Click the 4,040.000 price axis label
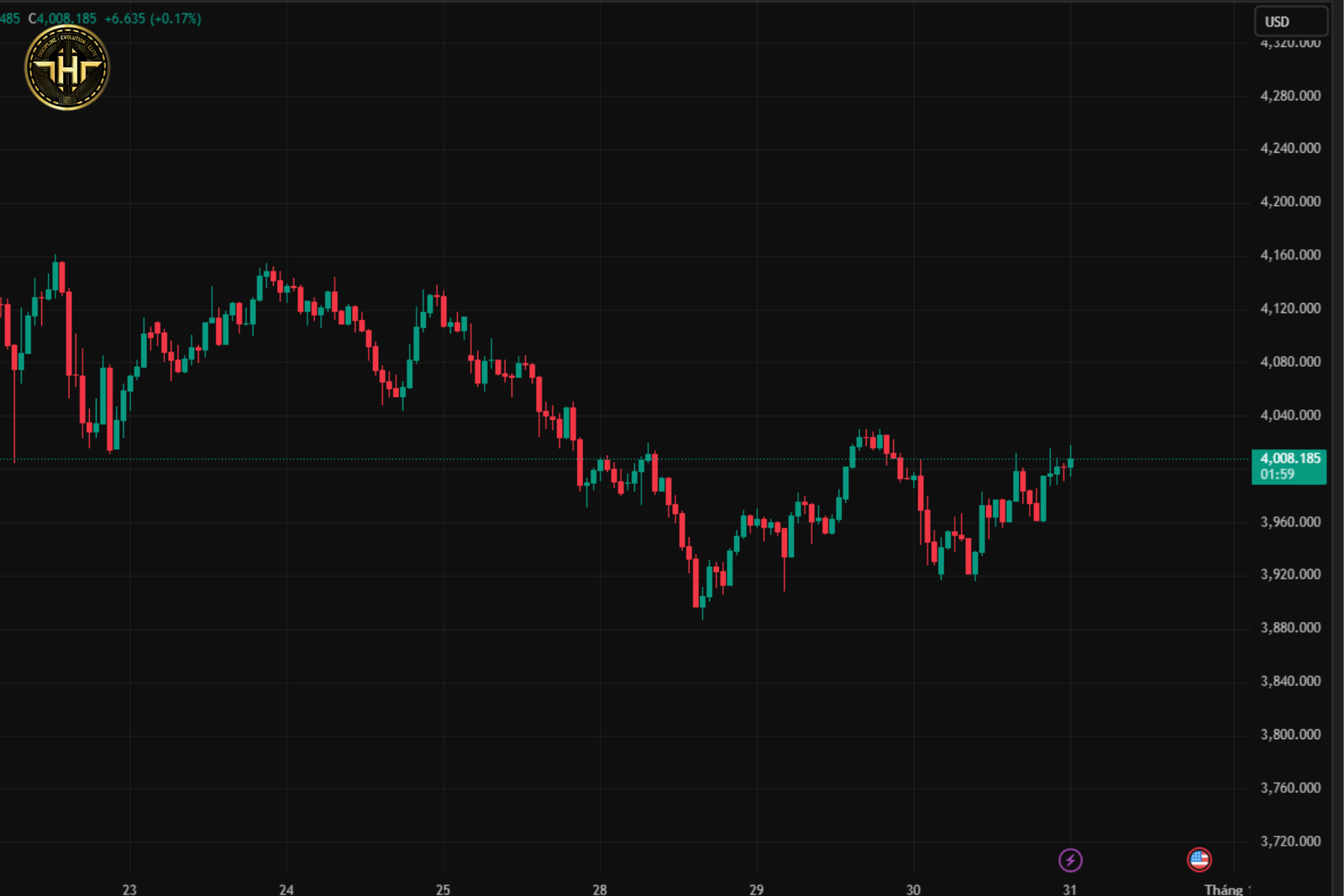The image size is (1344, 896). tap(1289, 415)
